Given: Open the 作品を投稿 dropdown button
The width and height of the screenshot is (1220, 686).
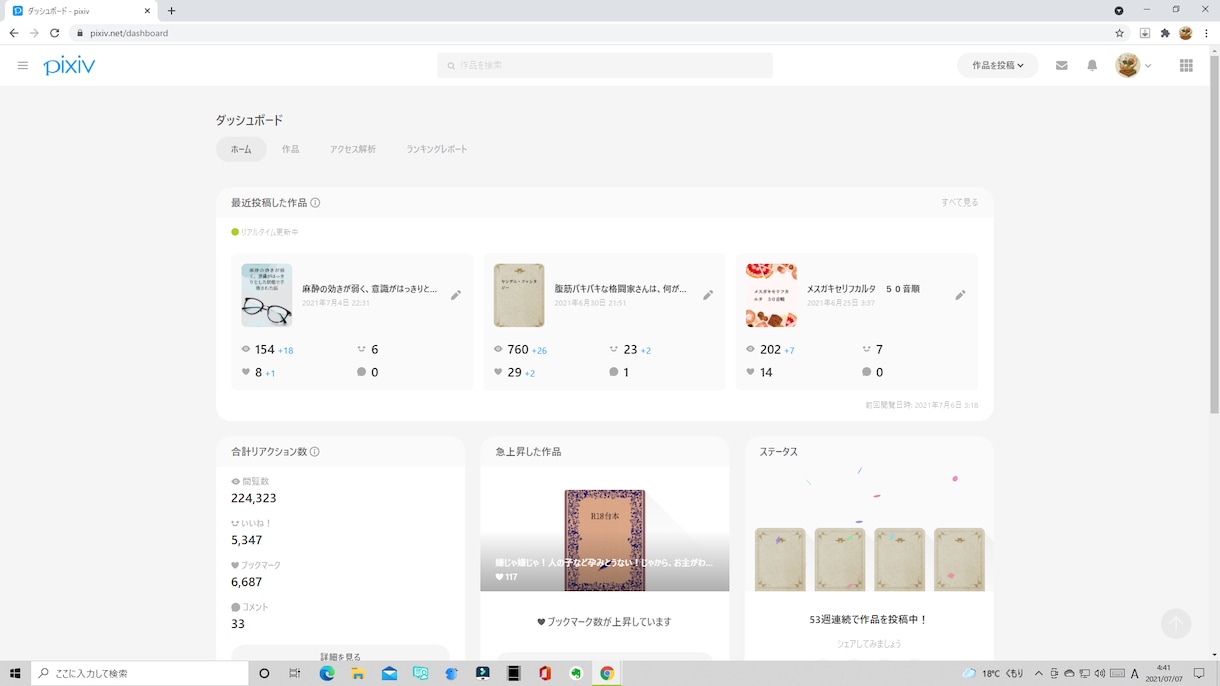Looking at the screenshot, I should (998, 65).
